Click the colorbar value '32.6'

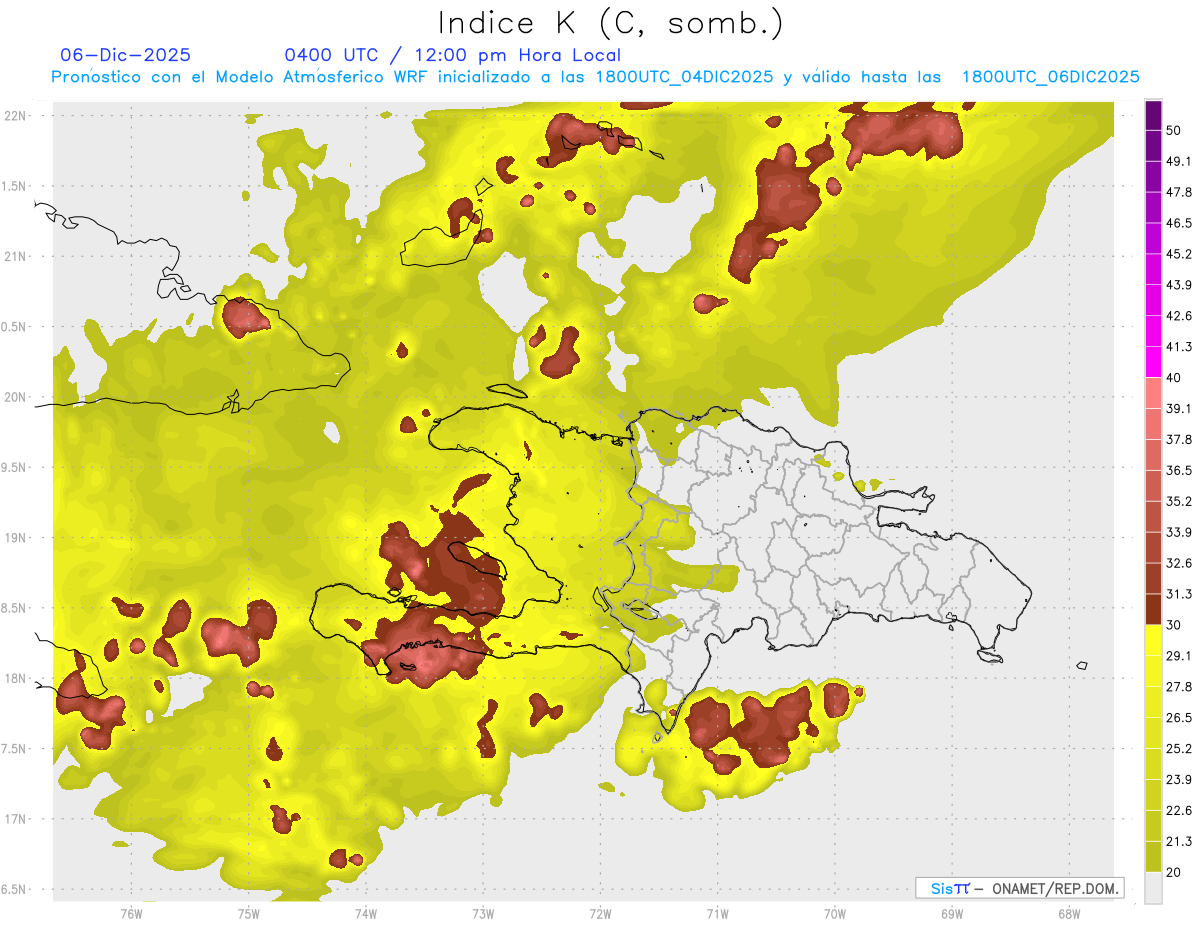coord(1179,563)
